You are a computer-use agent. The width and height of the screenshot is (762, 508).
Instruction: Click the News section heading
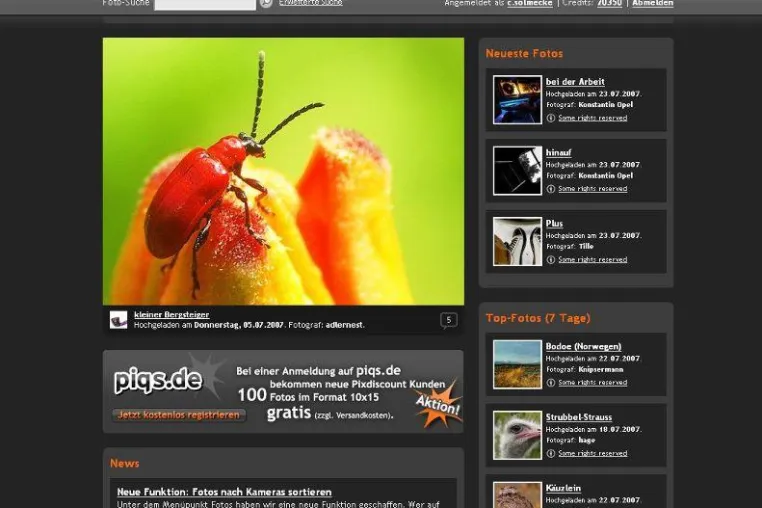tap(124, 464)
